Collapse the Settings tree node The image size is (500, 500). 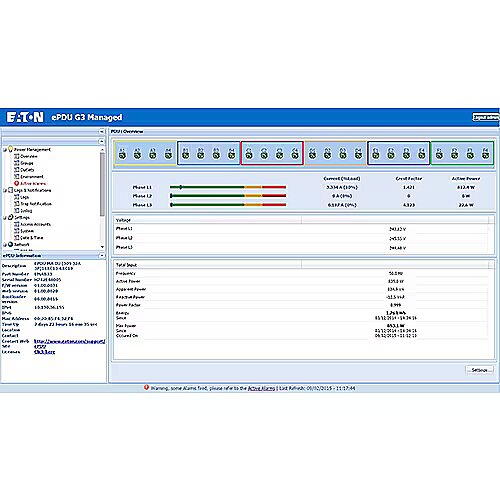click(x=5, y=217)
